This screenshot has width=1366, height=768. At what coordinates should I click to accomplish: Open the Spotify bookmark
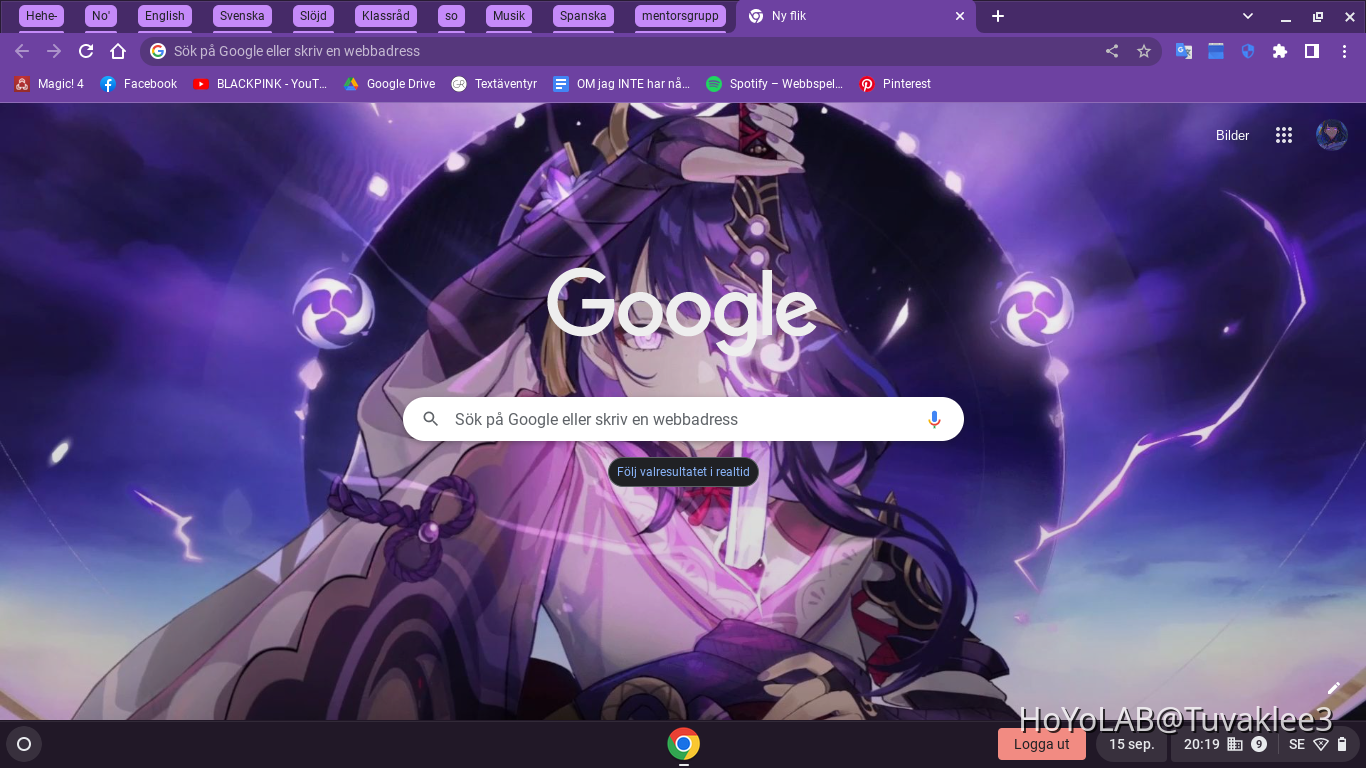point(774,84)
